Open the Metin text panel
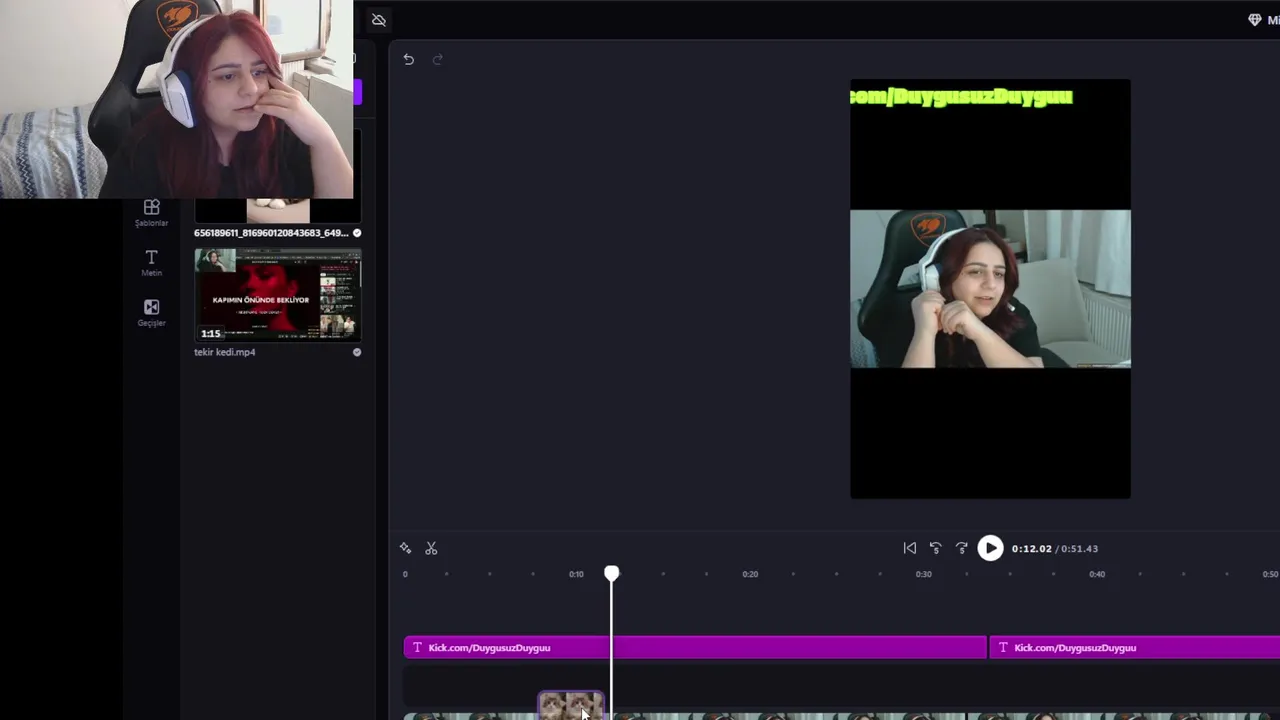The height and width of the screenshot is (720, 1280). [x=152, y=263]
